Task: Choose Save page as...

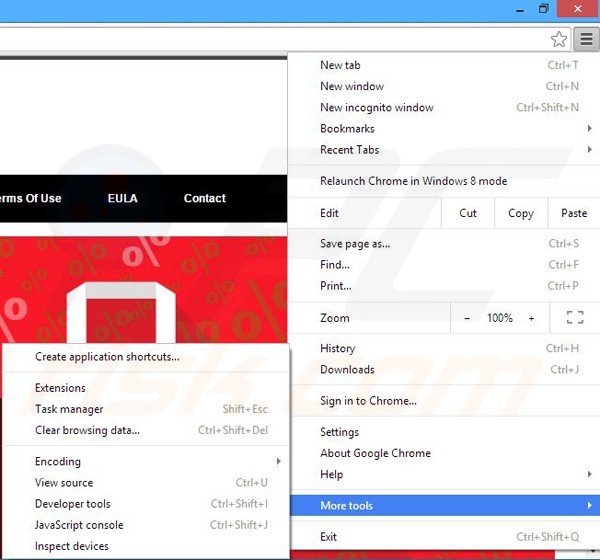Action: (x=445, y=243)
